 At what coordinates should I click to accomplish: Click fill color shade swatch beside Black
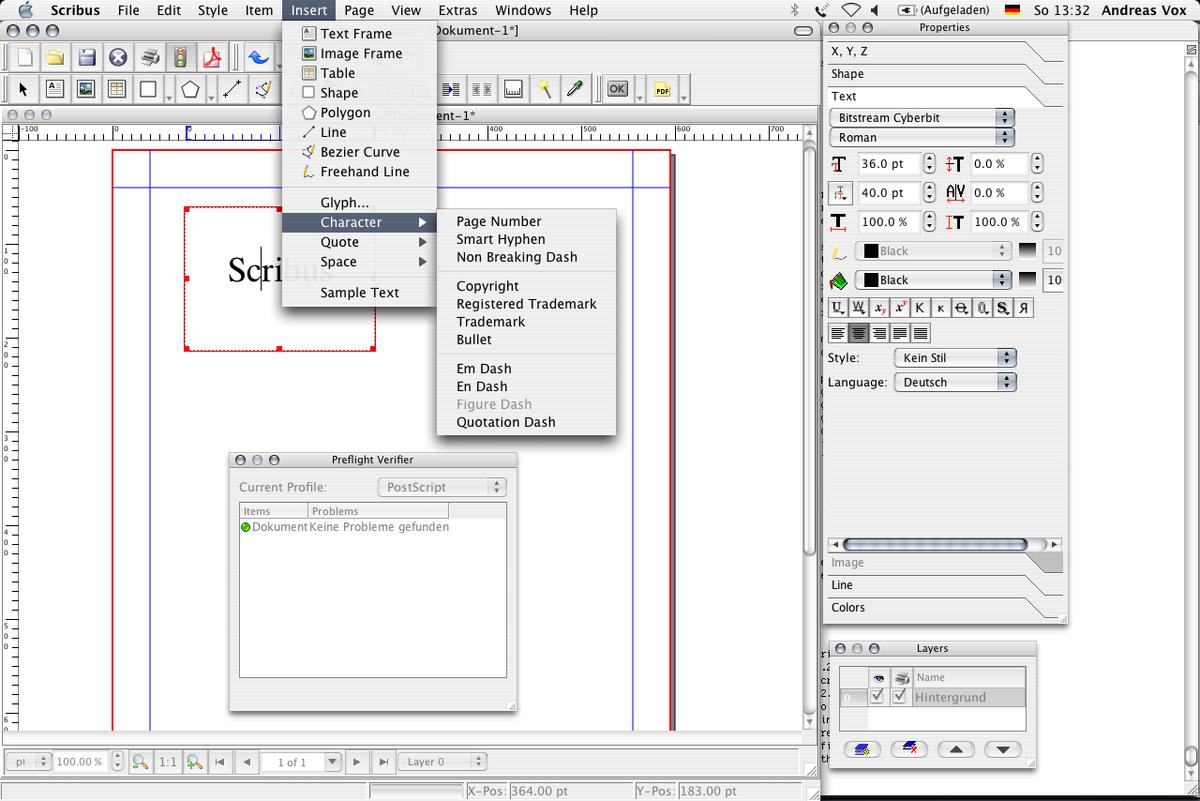(1027, 280)
